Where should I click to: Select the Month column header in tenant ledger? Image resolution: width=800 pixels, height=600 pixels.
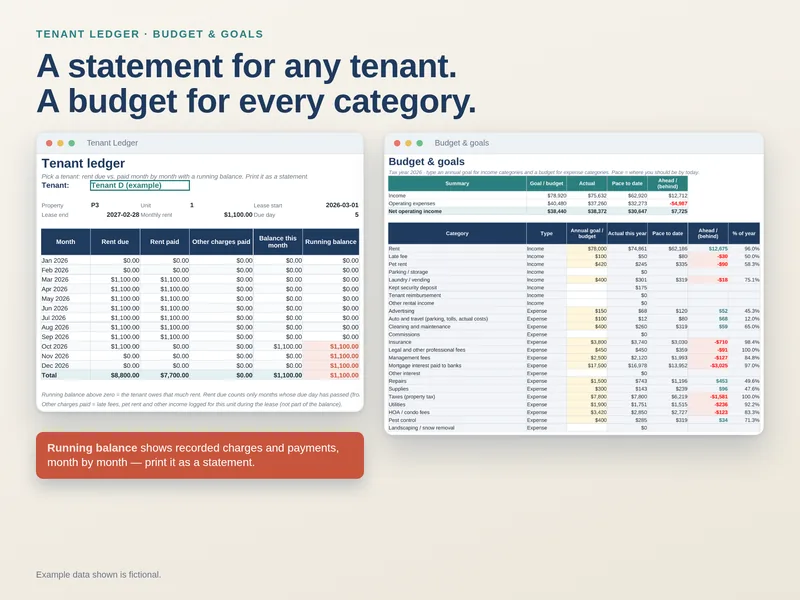click(66, 242)
